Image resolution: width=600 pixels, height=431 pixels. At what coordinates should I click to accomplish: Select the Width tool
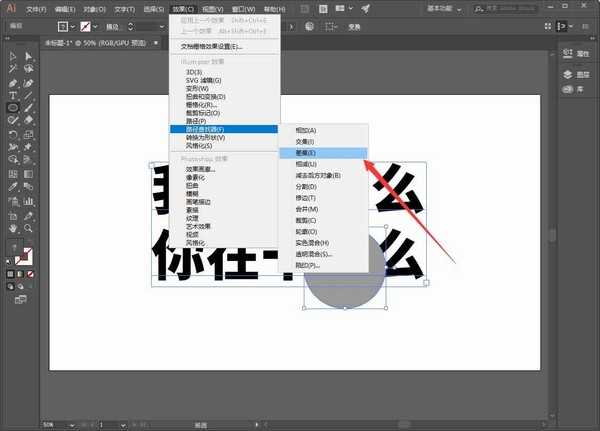point(13,147)
